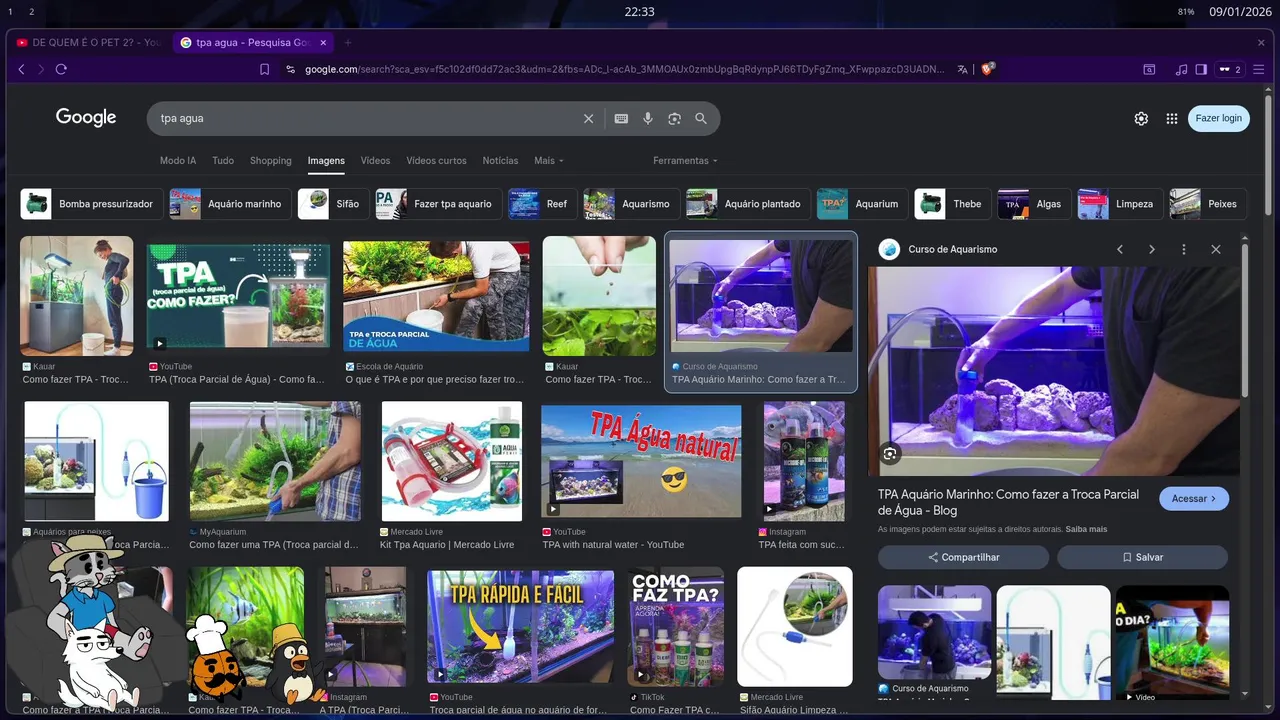Open a new browser tab with plus

click(x=348, y=43)
